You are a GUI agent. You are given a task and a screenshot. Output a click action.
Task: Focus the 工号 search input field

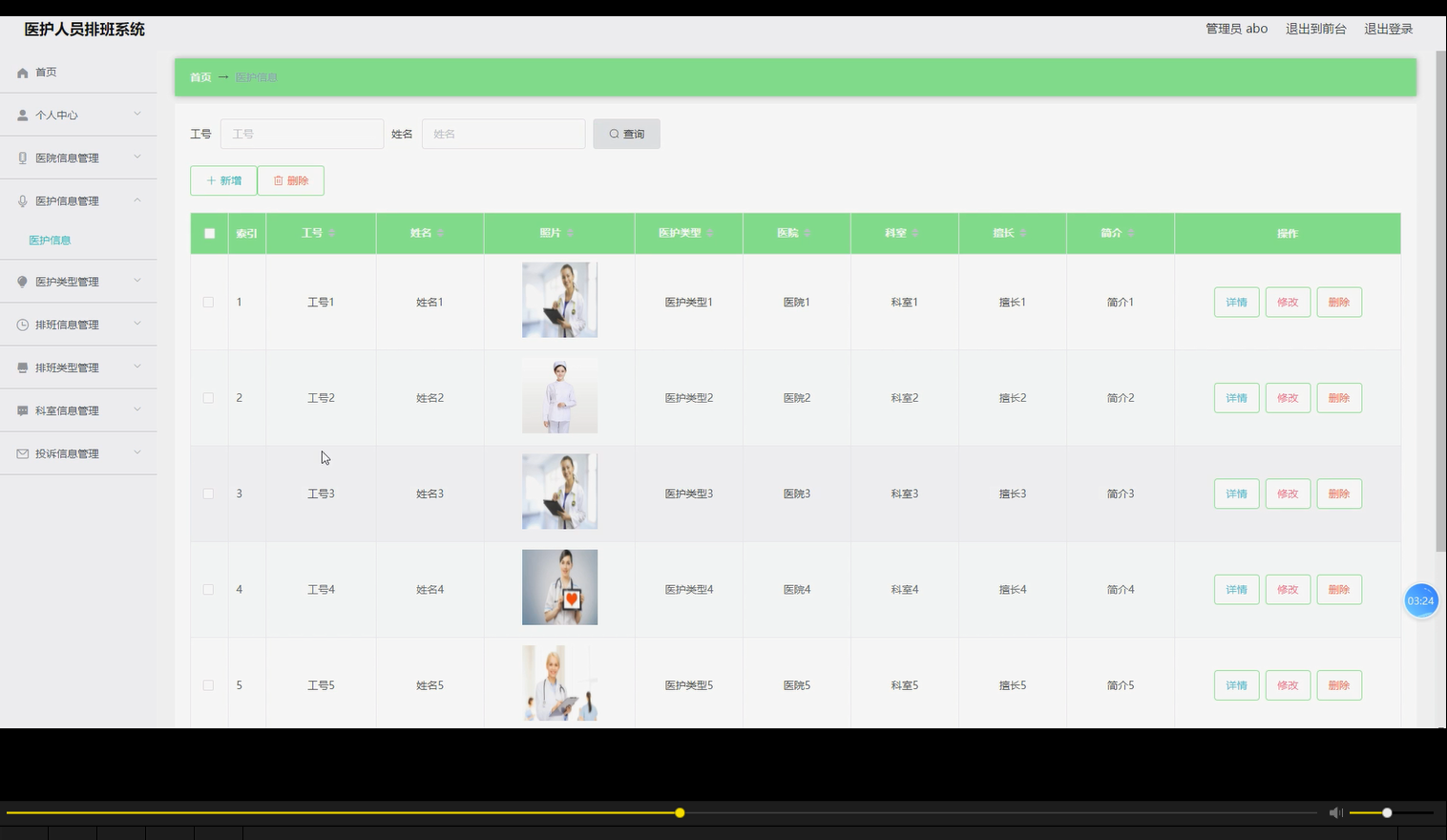pos(302,134)
